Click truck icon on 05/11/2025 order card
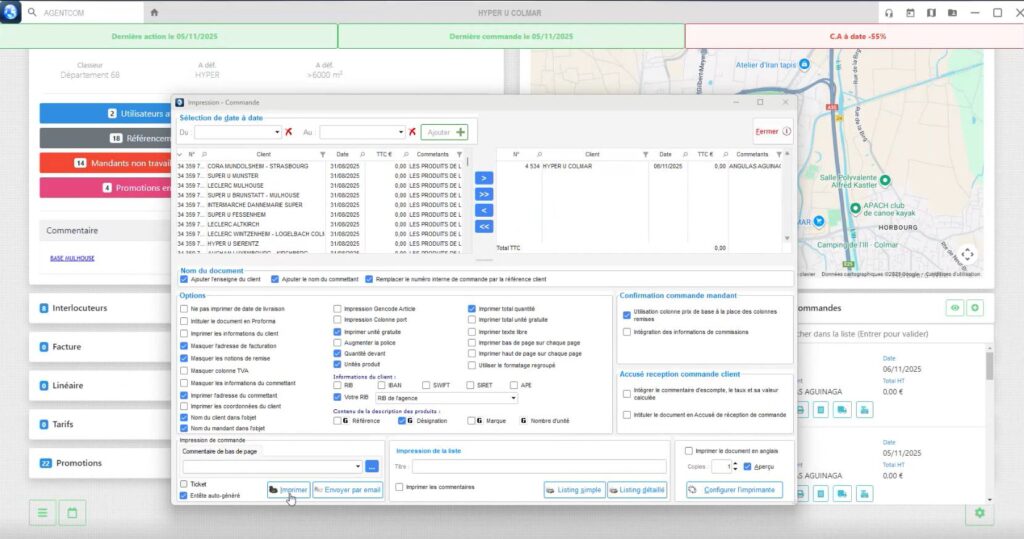 (x=842, y=494)
